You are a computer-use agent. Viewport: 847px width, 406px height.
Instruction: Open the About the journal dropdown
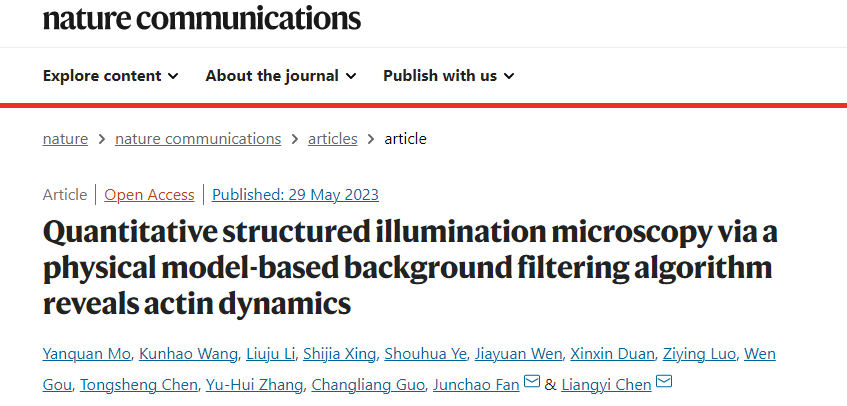pos(281,76)
